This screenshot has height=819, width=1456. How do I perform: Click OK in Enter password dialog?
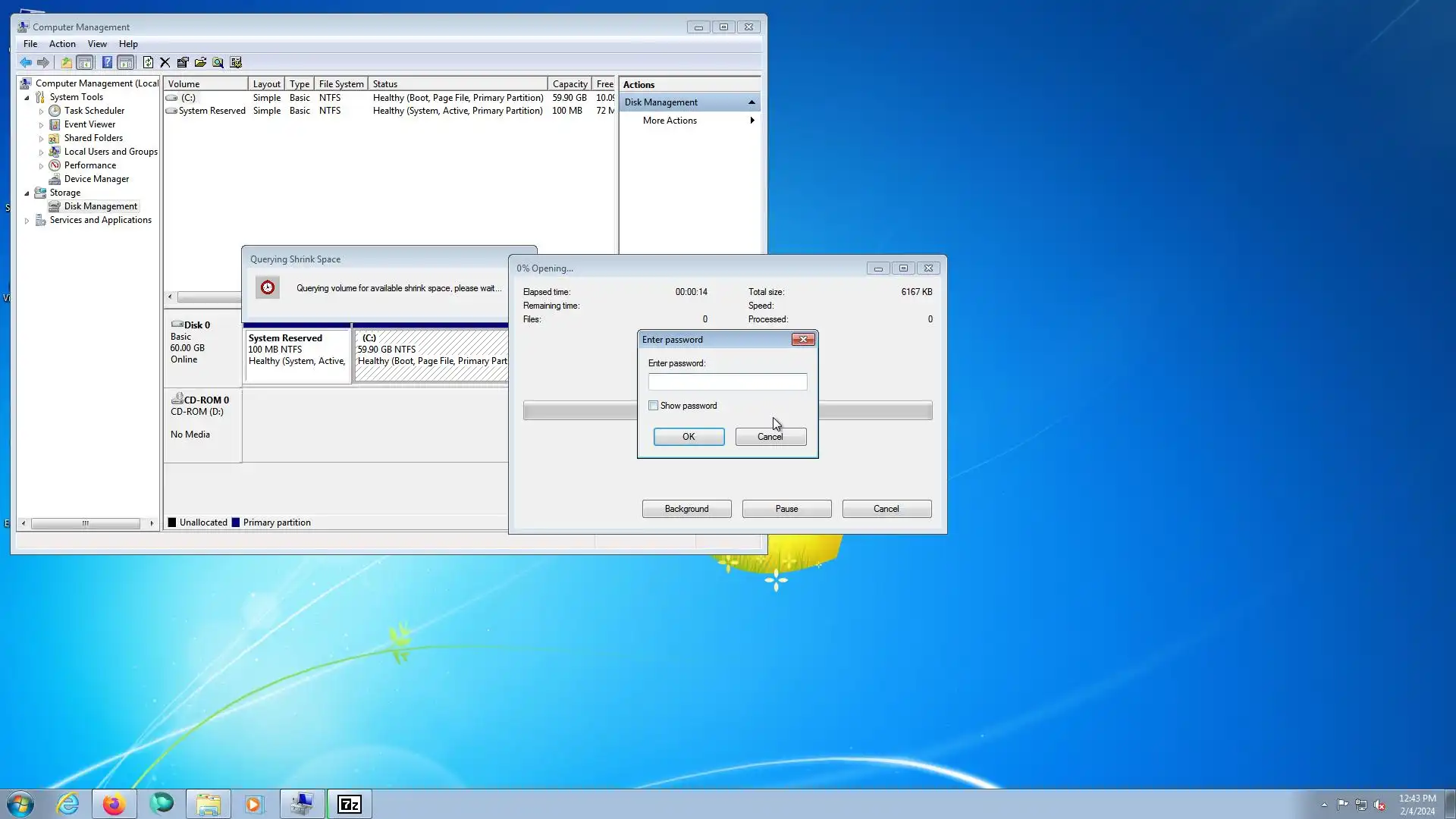click(689, 437)
